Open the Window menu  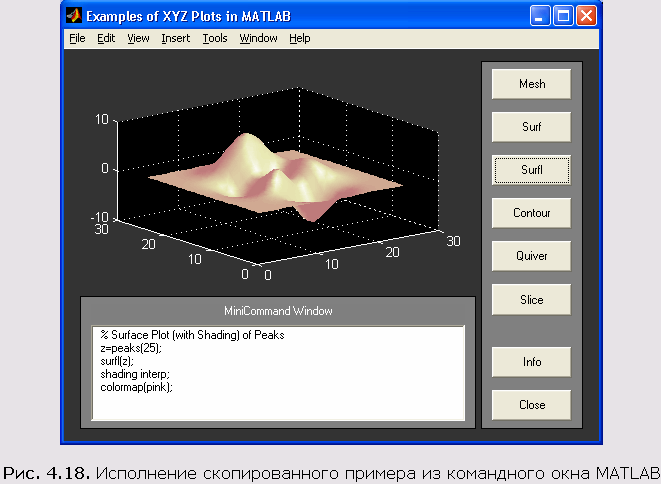click(x=258, y=38)
